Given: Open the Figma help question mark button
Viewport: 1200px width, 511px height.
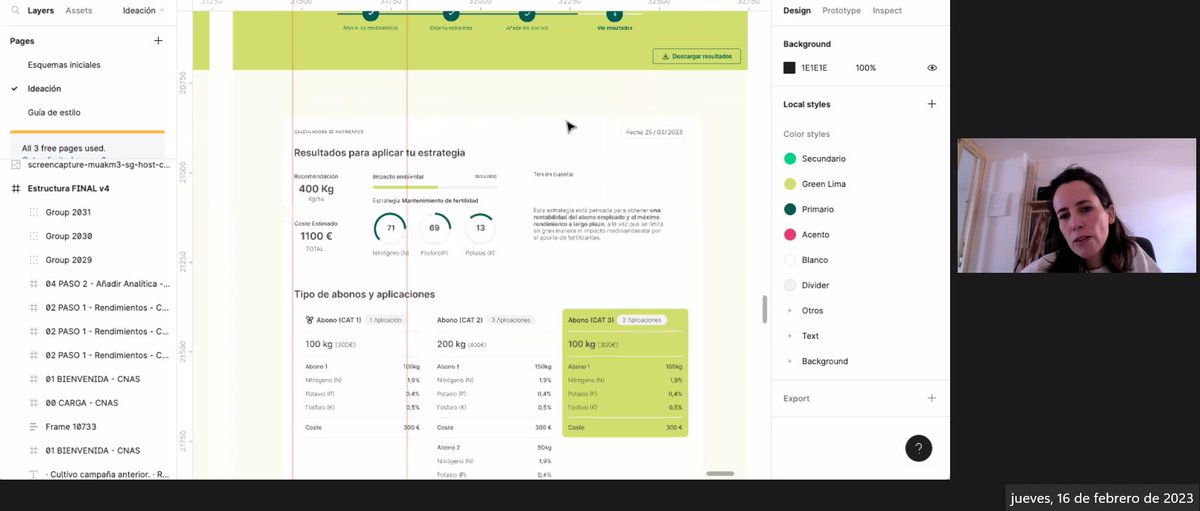Looking at the screenshot, I should [x=918, y=448].
